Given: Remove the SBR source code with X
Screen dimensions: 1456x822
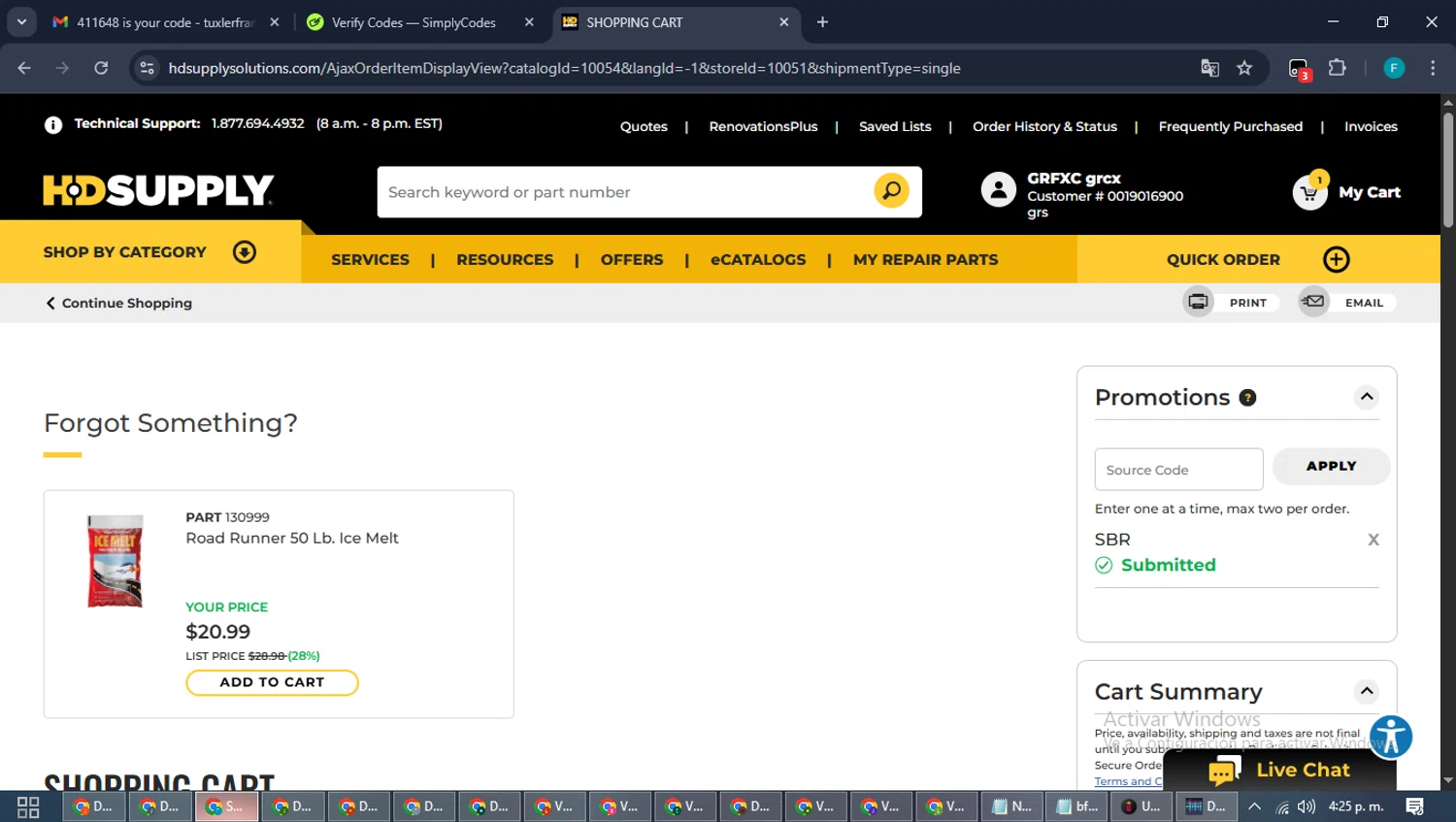Looking at the screenshot, I should coord(1373,540).
